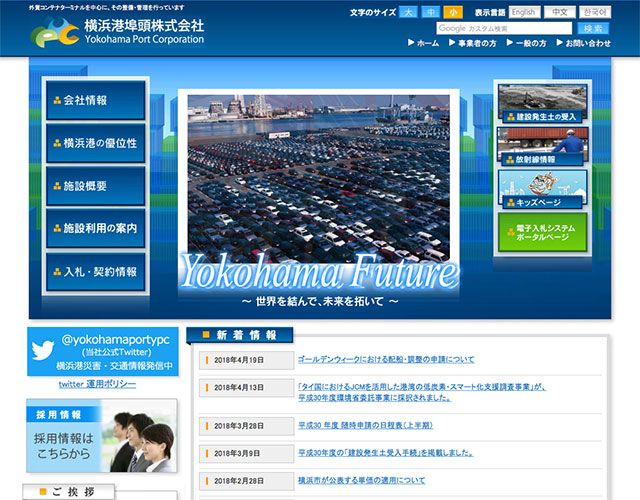This screenshot has width=640, height=500.
Task: Open the 会社情報 menu button
Action: [96, 100]
